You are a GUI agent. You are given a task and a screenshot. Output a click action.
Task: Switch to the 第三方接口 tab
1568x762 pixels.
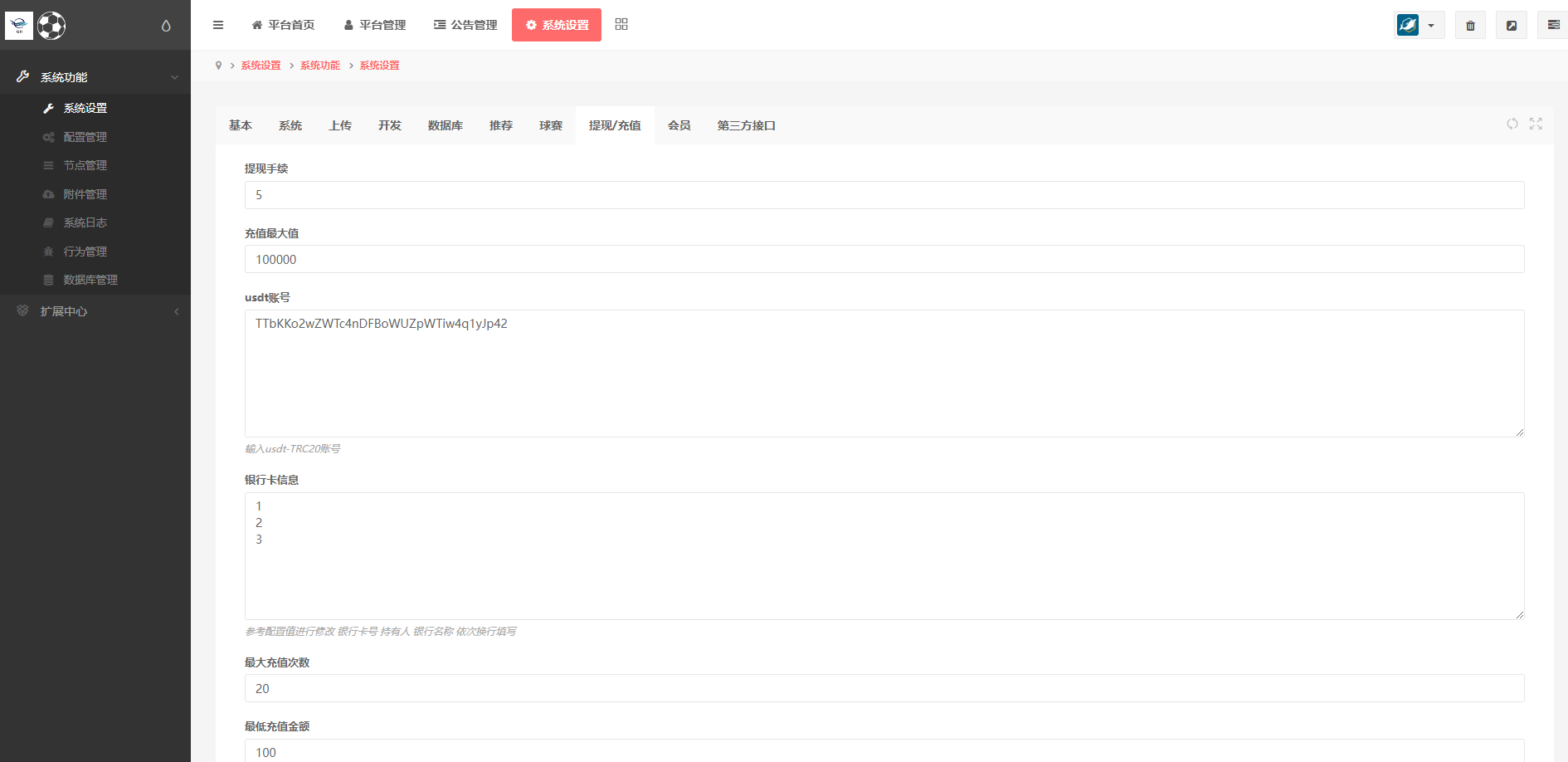click(x=745, y=125)
